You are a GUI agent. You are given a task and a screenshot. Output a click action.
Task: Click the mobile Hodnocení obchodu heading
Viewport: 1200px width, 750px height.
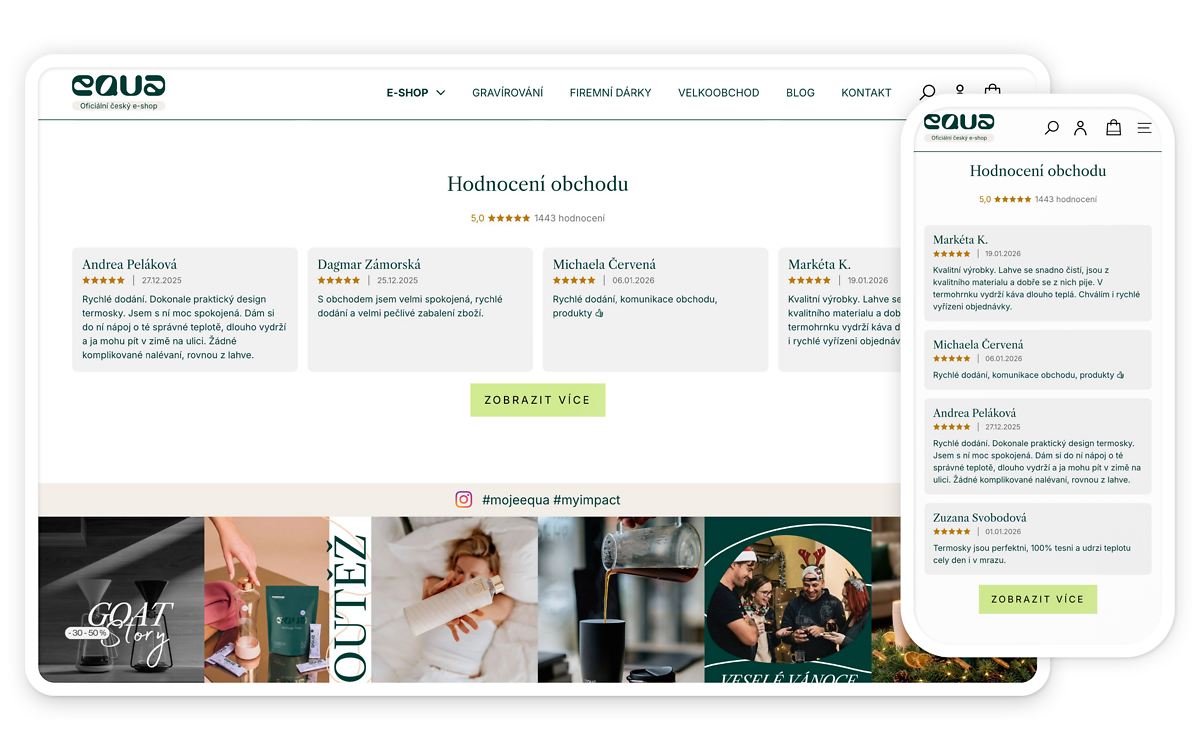coord(1038,171)
